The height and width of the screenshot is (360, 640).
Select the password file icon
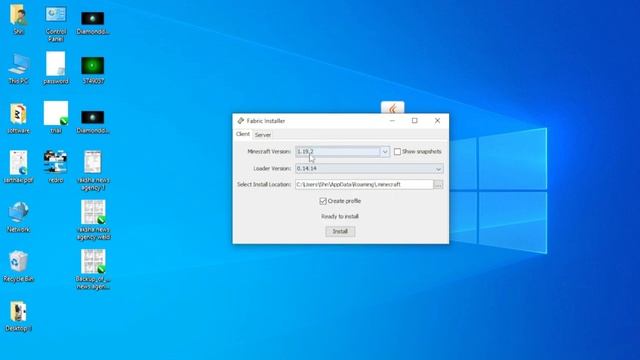[x=56, y=68]
